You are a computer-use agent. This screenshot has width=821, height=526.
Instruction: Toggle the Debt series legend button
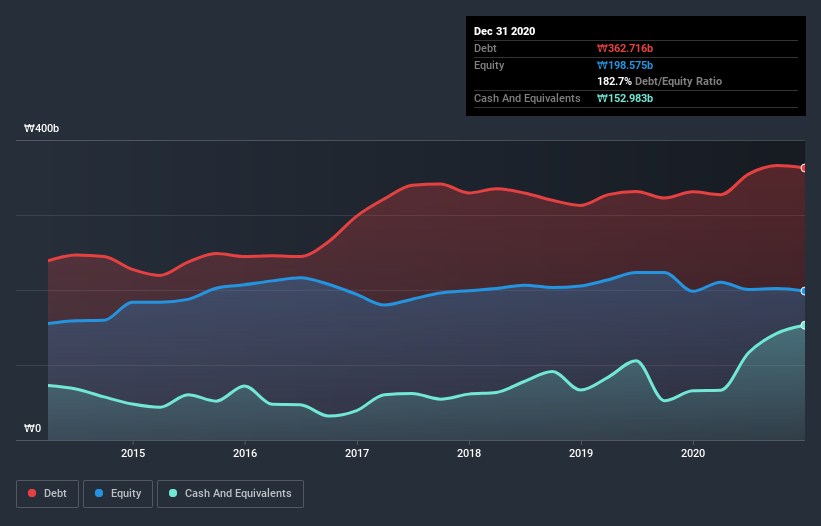coord(47,494)
